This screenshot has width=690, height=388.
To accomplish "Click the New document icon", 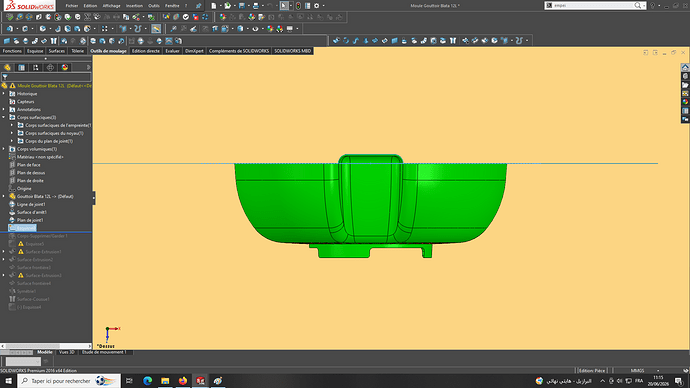I will 213,6.
